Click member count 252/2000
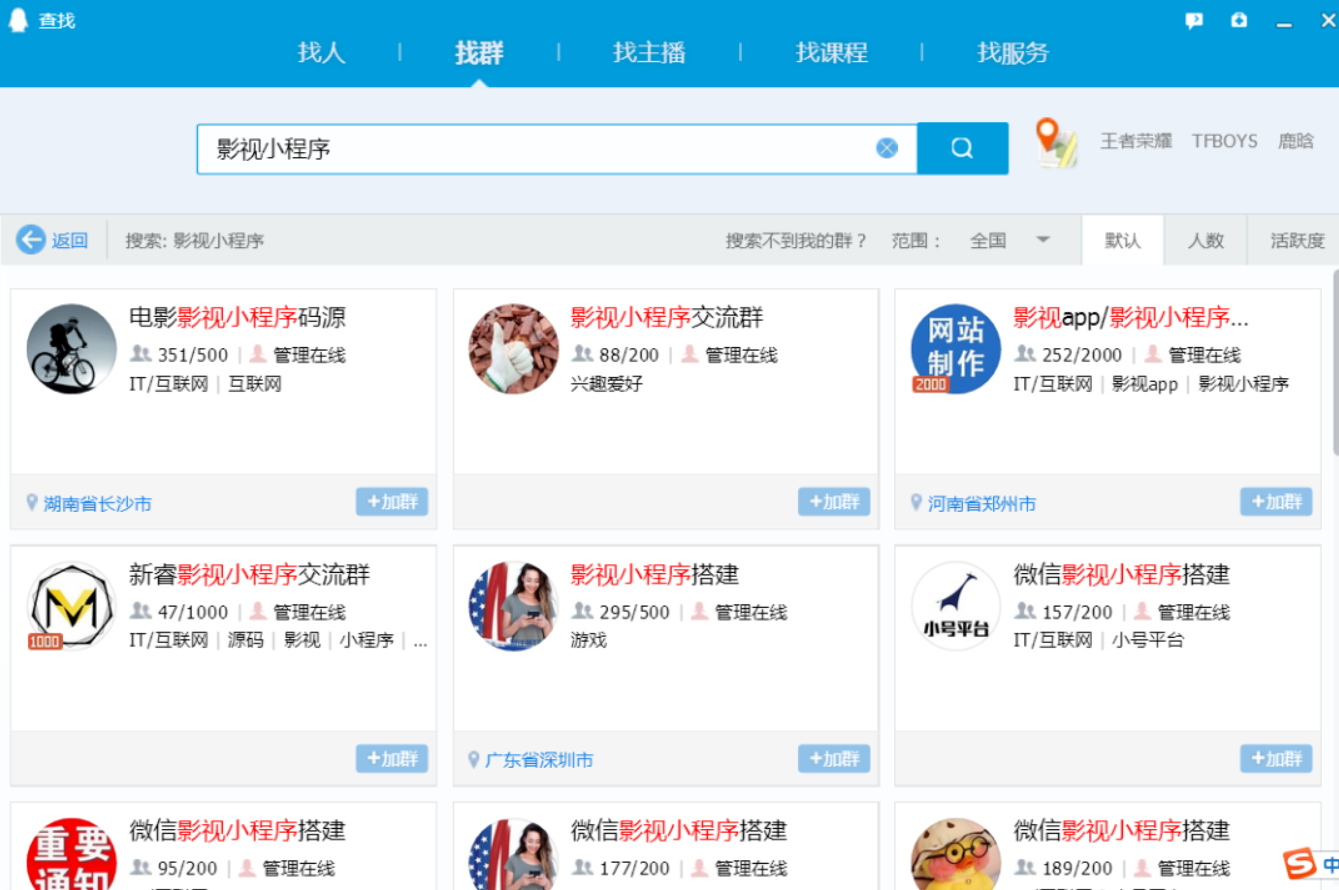Screen dimensions: 1339x890 pyautogui.click(x=1080, y=355)
